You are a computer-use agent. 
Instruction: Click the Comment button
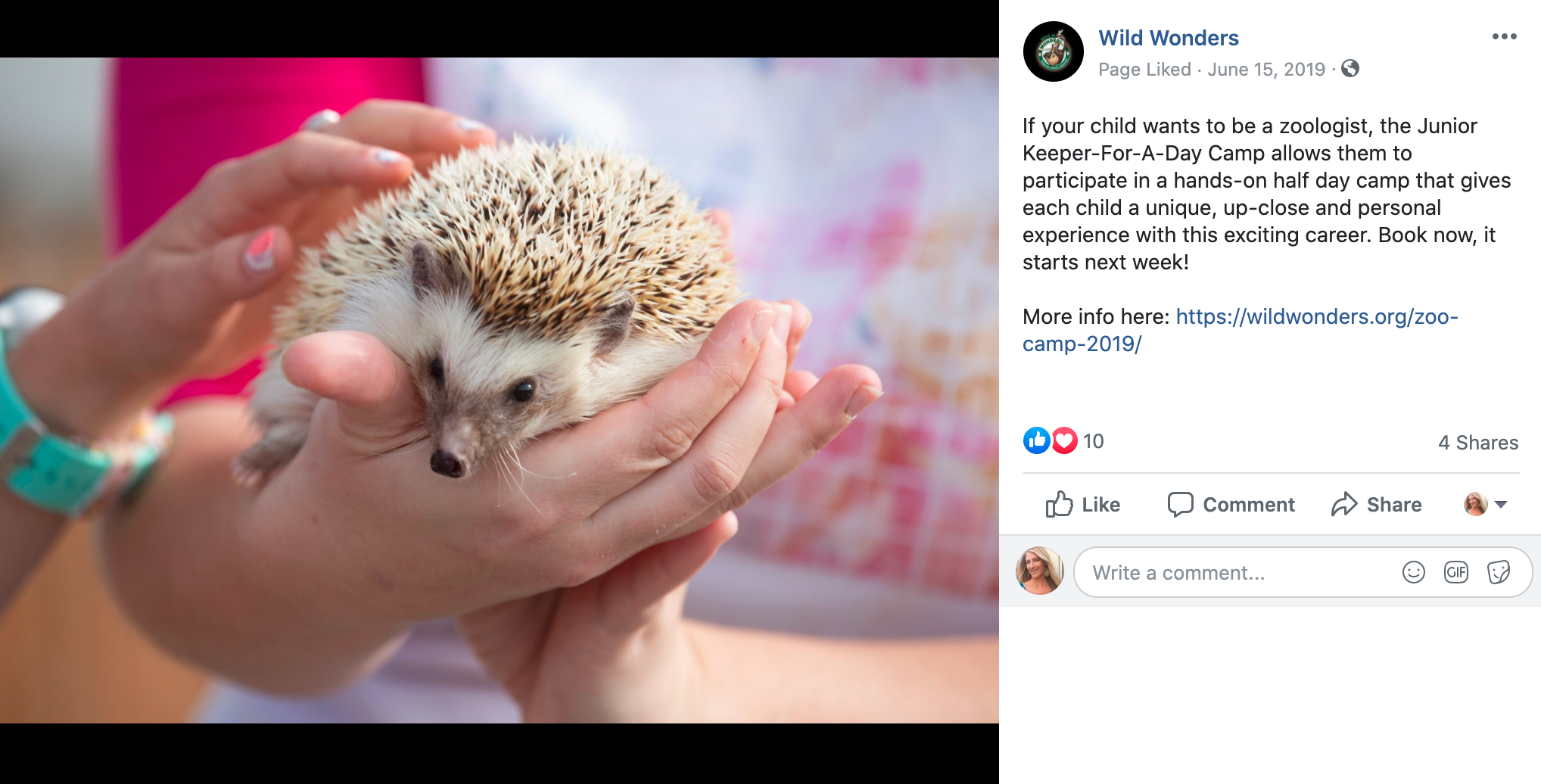[1231, 504]
